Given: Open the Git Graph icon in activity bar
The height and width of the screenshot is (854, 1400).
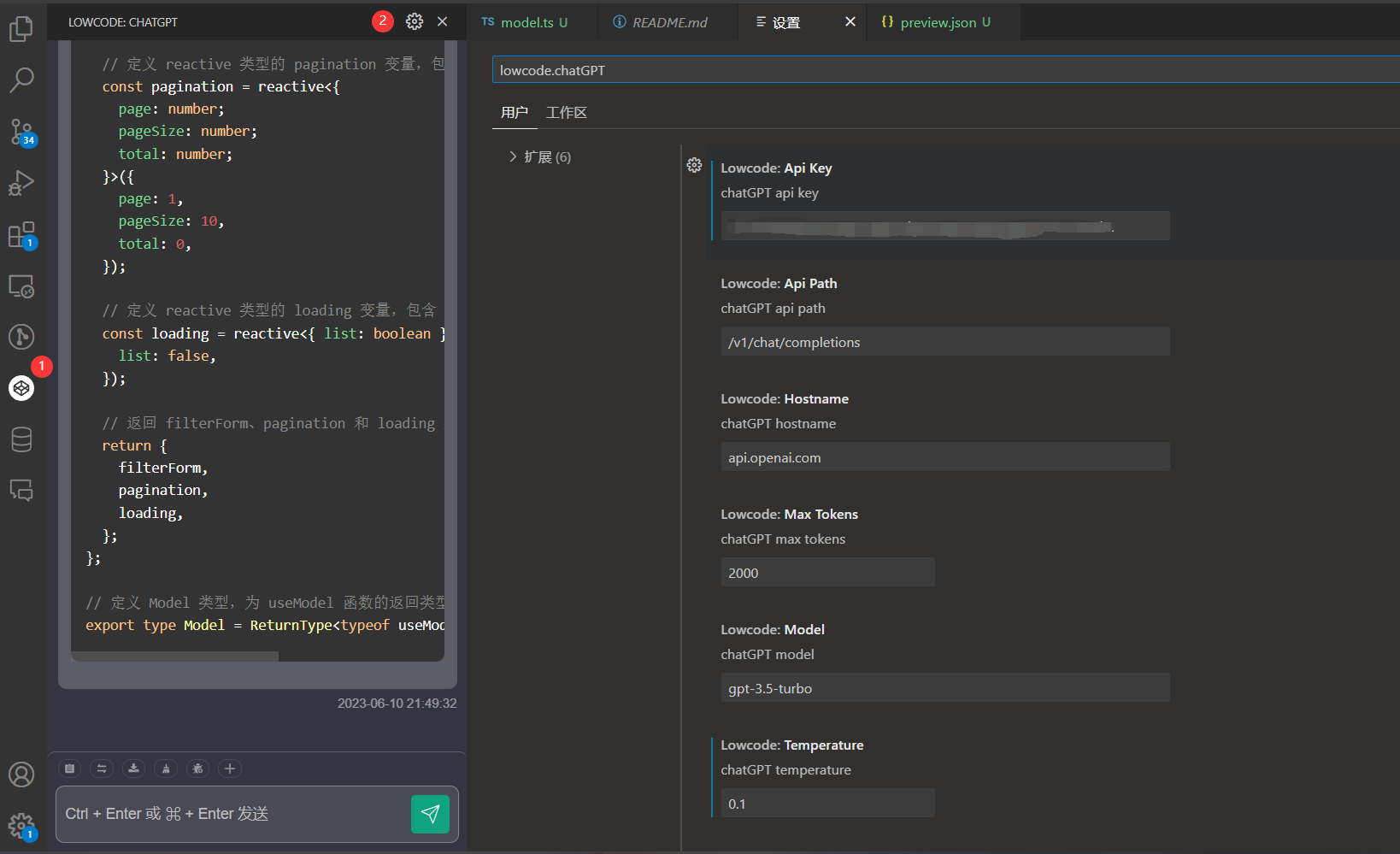Looking at the screenshot, I should point(21,337).
